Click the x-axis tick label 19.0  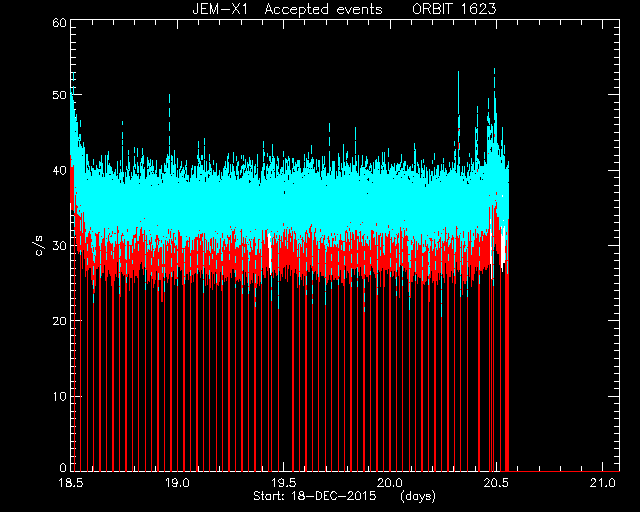coord(177,483)
